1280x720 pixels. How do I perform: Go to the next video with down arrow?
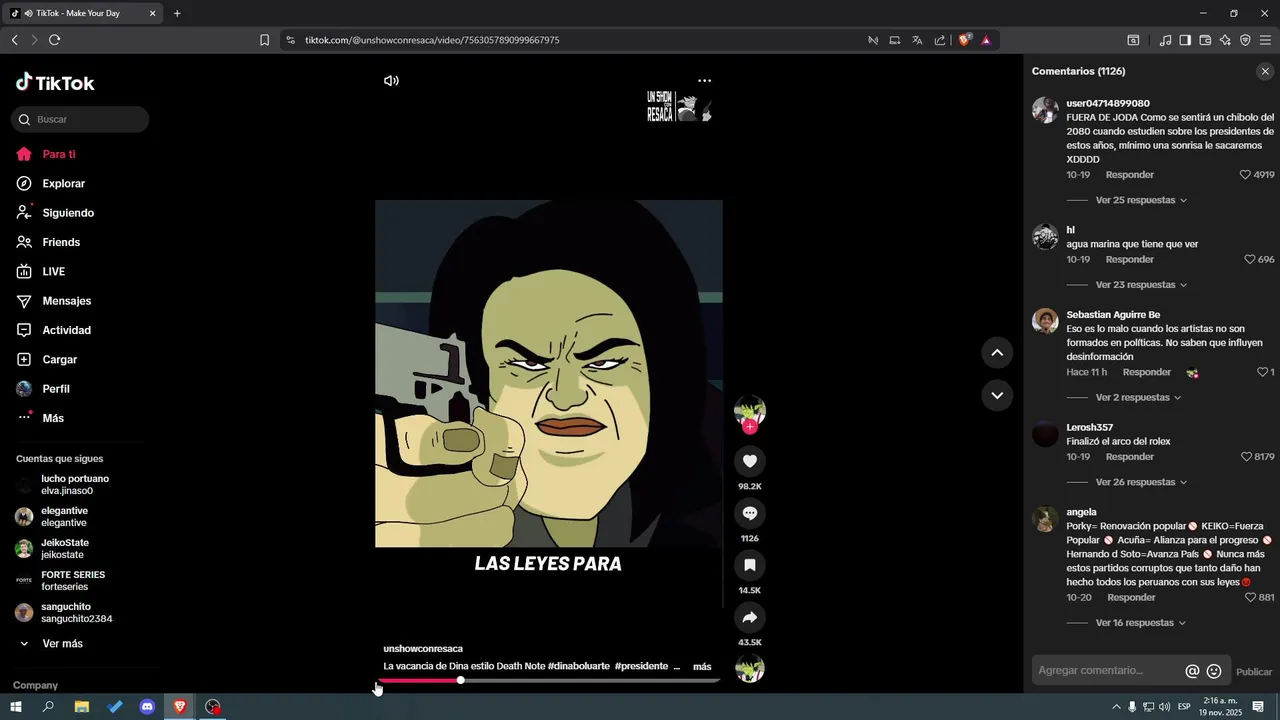point(997,395)
